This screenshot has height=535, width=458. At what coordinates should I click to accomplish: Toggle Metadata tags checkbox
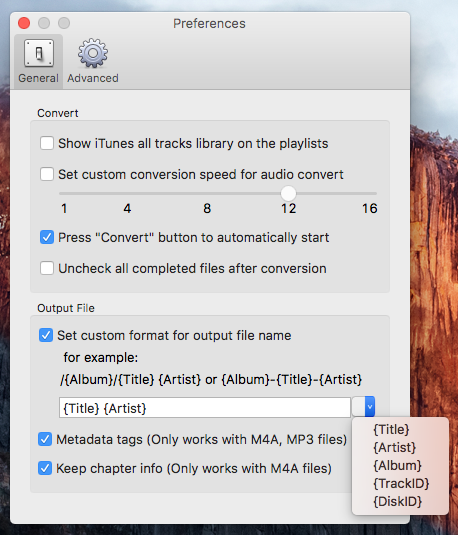pos(45,439)
